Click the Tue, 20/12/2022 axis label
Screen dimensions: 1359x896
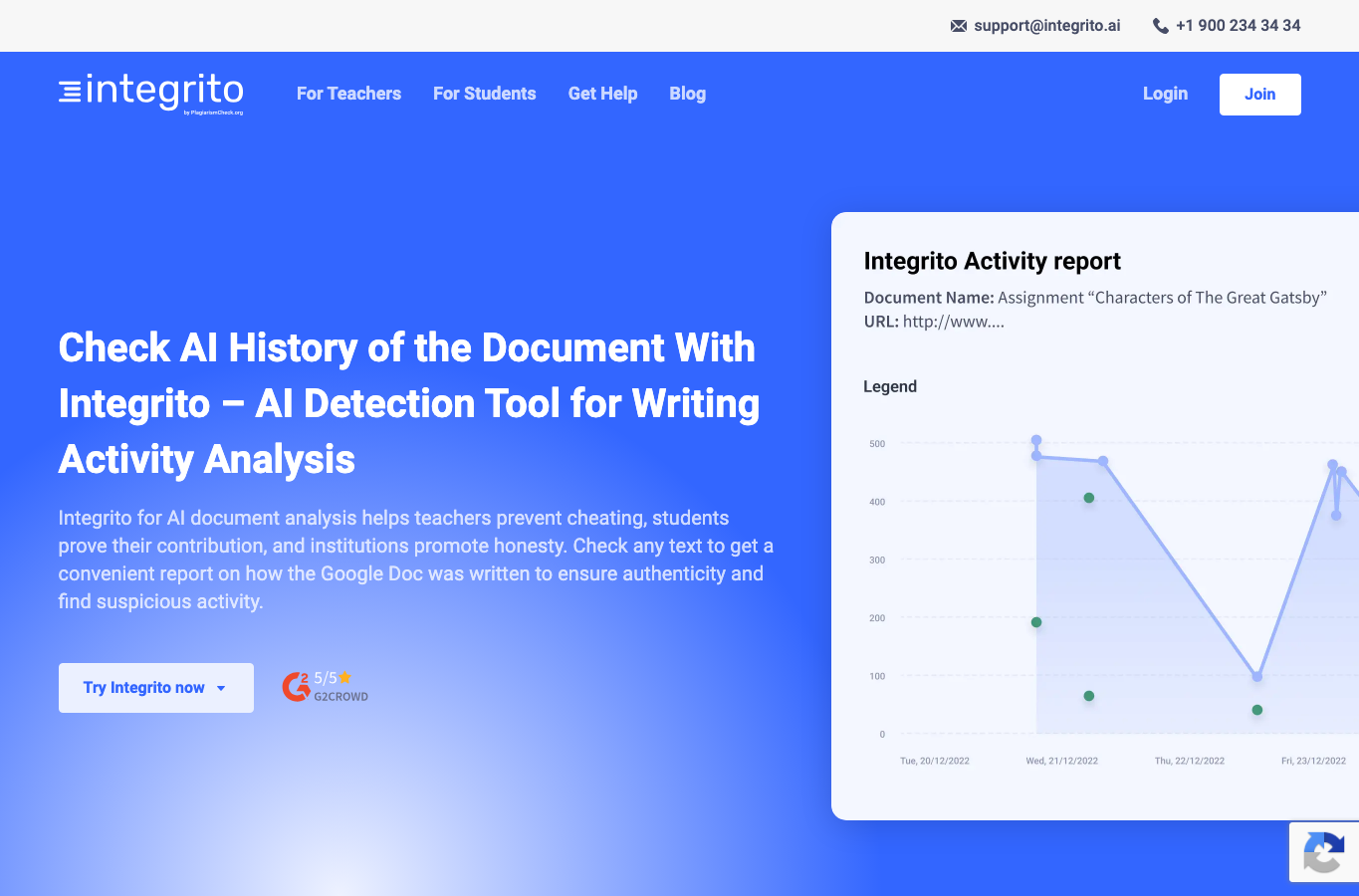click(935, 761)
